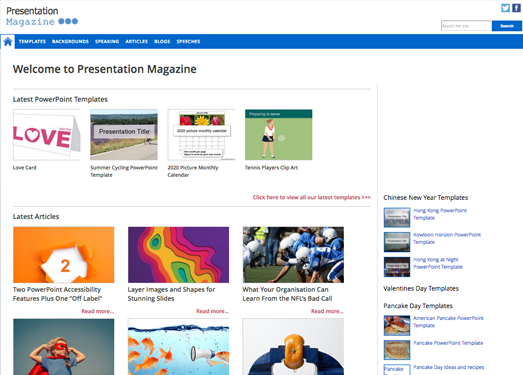This screenshot has width=523, height=375.
Task: Click Valentines Day Templates heading
Action: click(421, 288)
